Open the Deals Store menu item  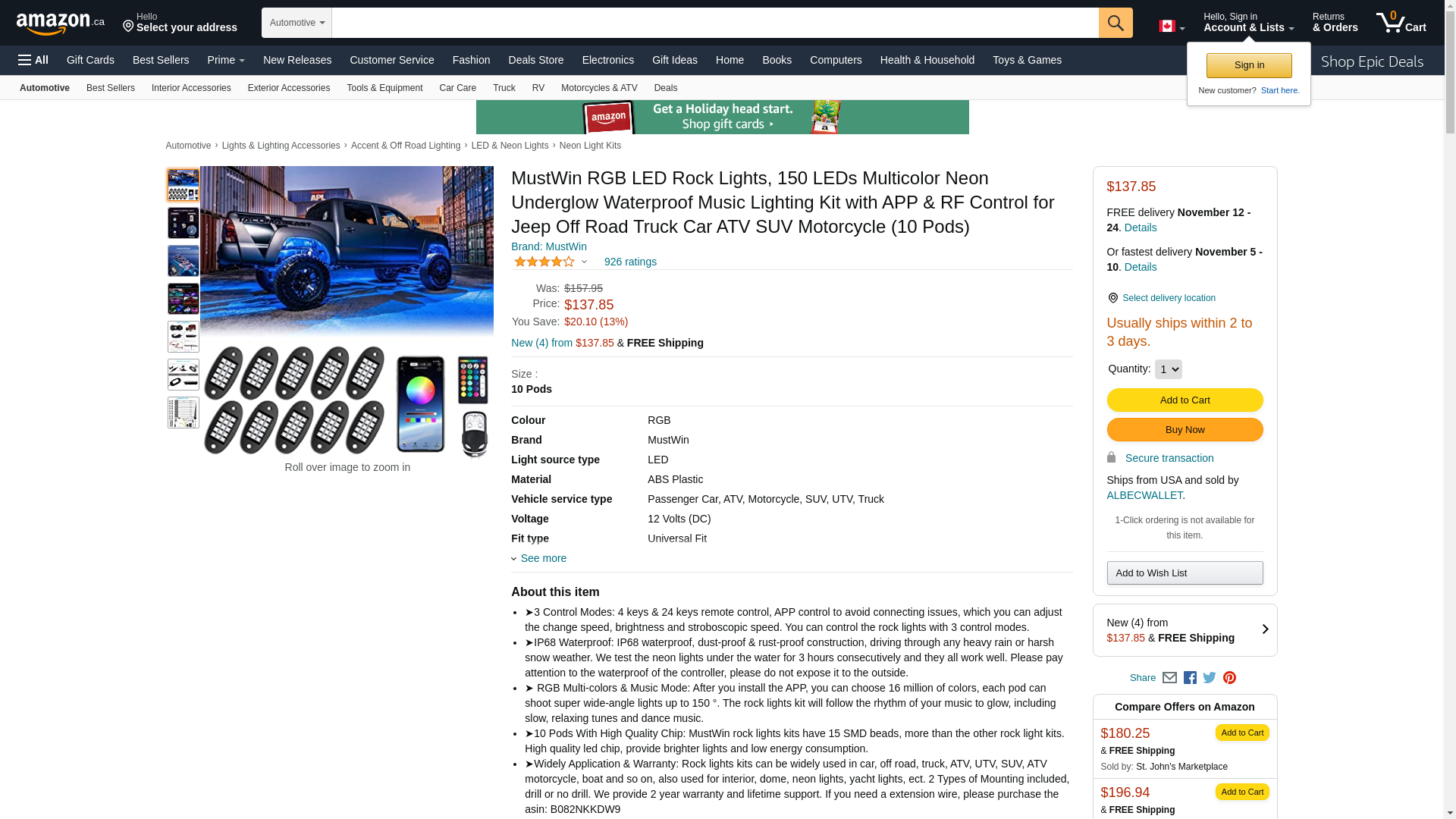click(x=535, y=60)
